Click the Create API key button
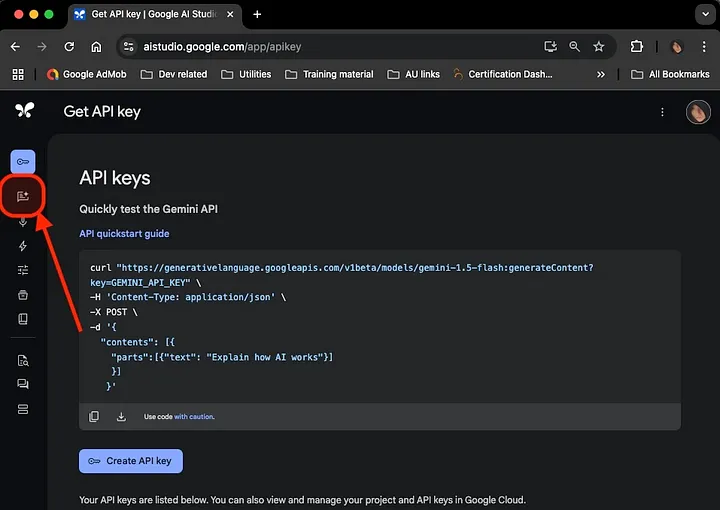 click(x=131, y=461)
